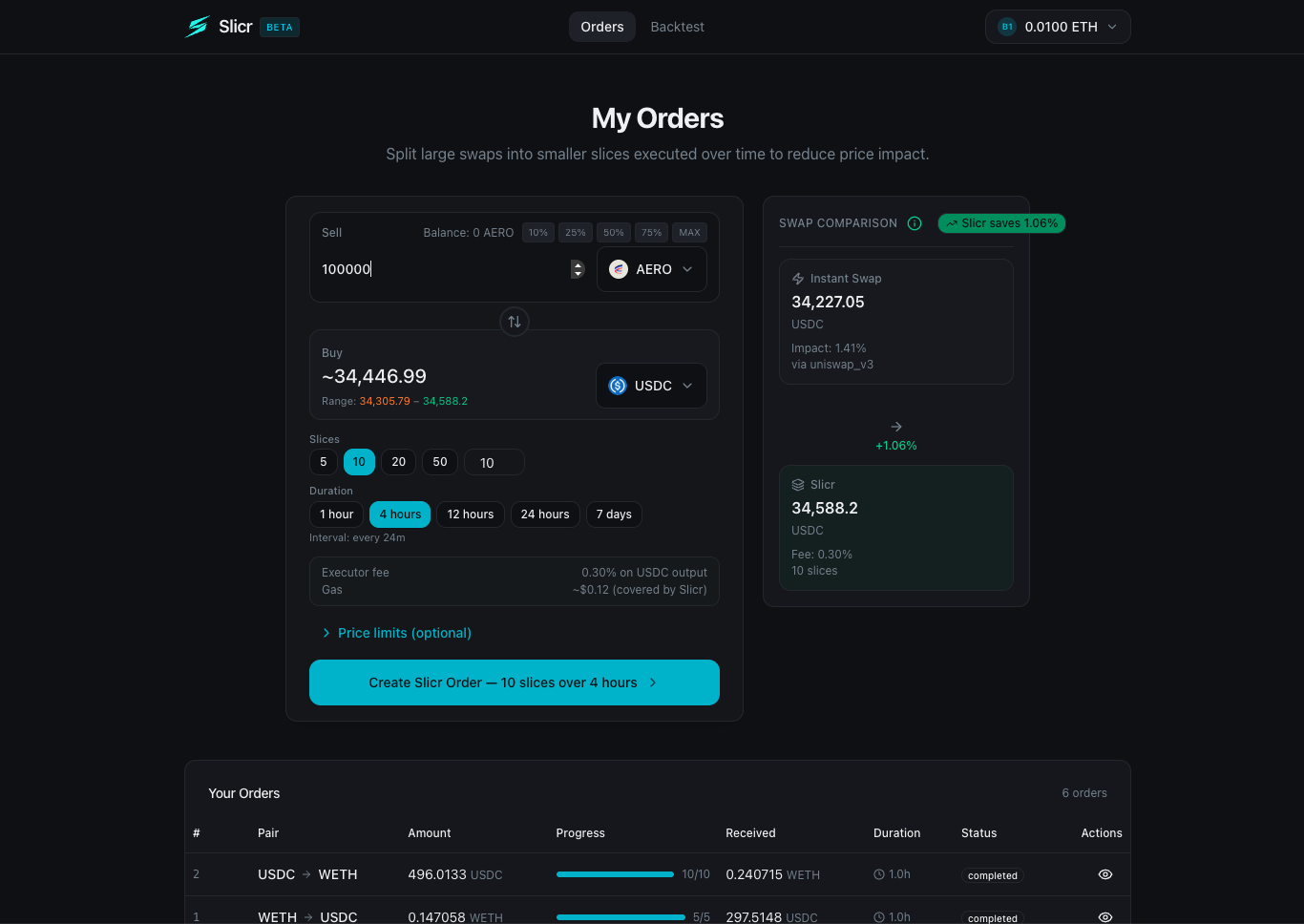Click the Slicr 34,588.2 comparison card
1304x924 pixels.
click(x=896, y=528)
